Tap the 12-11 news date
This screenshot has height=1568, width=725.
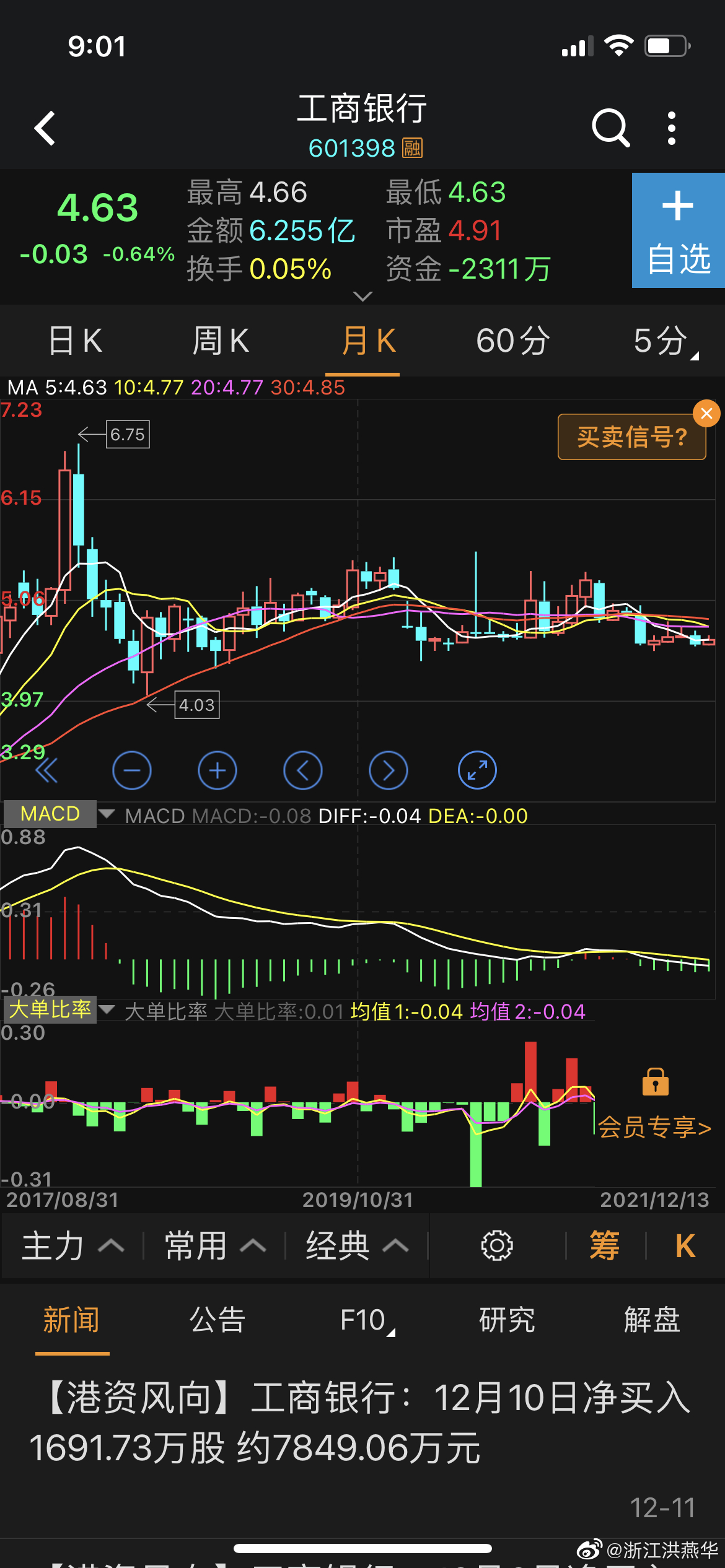tap(663, 1507)
